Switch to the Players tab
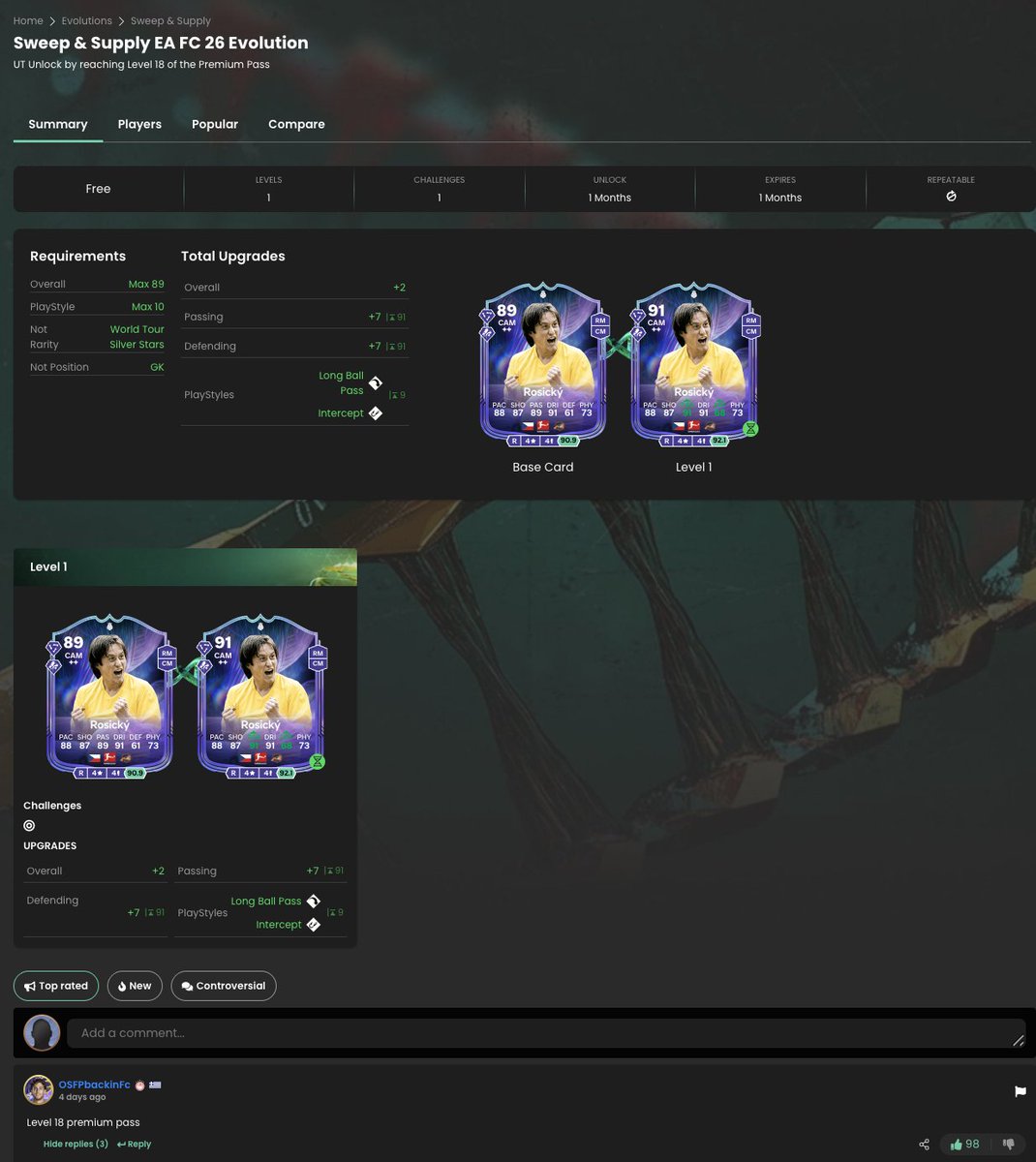 [x=139, y=124]
